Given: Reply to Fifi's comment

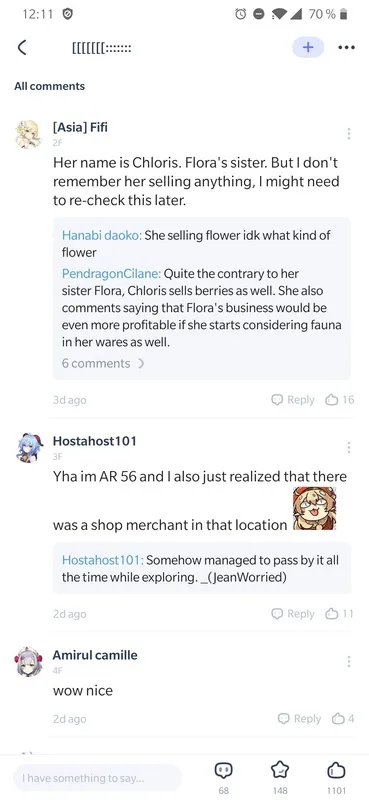Looking at the screenshot, I should point(293,399).
